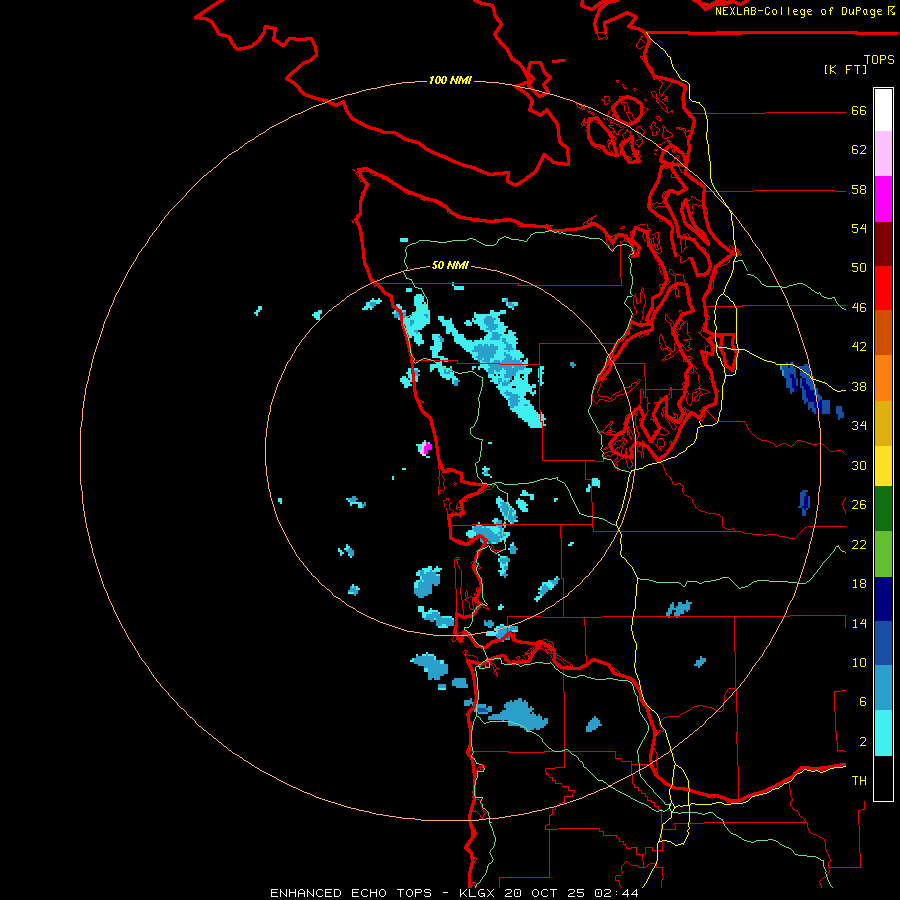This screenshot has height=900, width=900.
Task: Click the legend value "42"
Action: click(859, 347)
